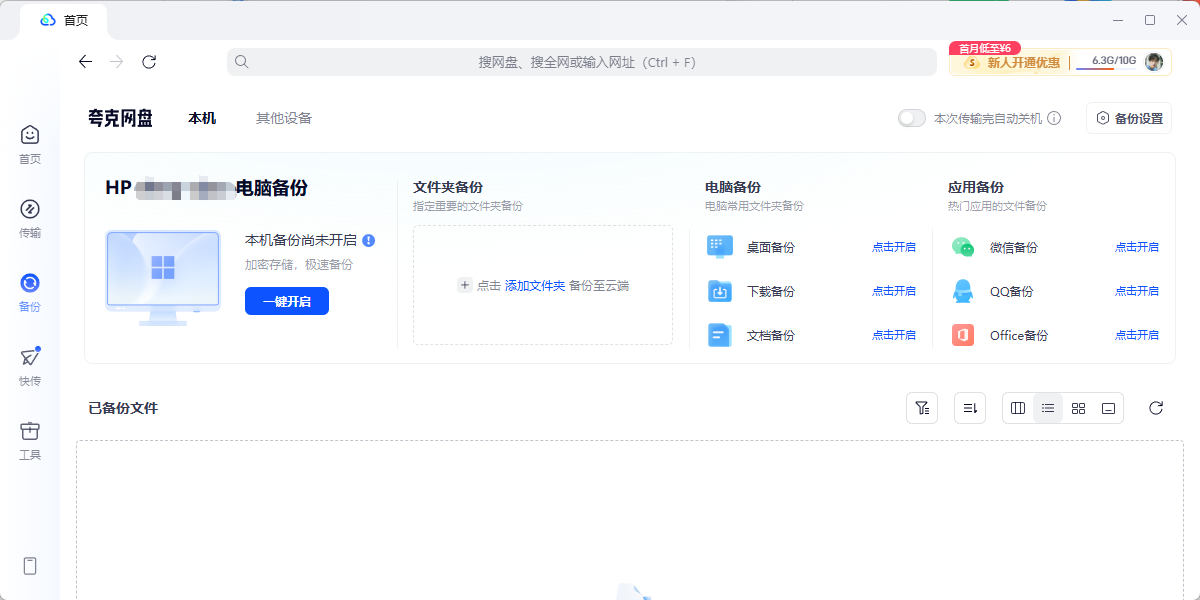The height and width of the screenshot is (600, 1200).
Task: Click the QQ备份 penguin icon
Action: coord(962,291)
